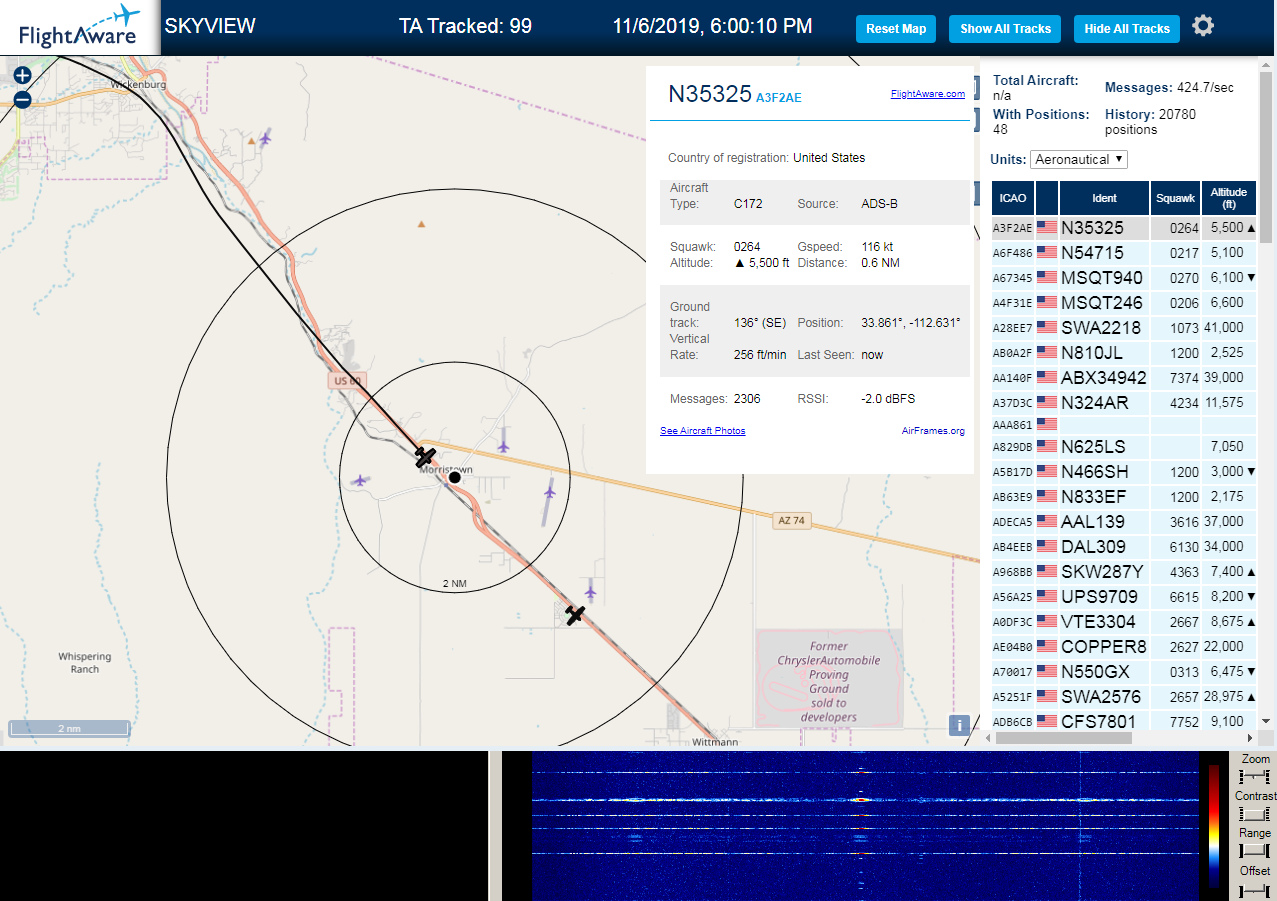Select UPS9709 row in aircraft table
The width and height of the screenshot is (1277, 901).
pyautogui.click(x=1124, y=596)
